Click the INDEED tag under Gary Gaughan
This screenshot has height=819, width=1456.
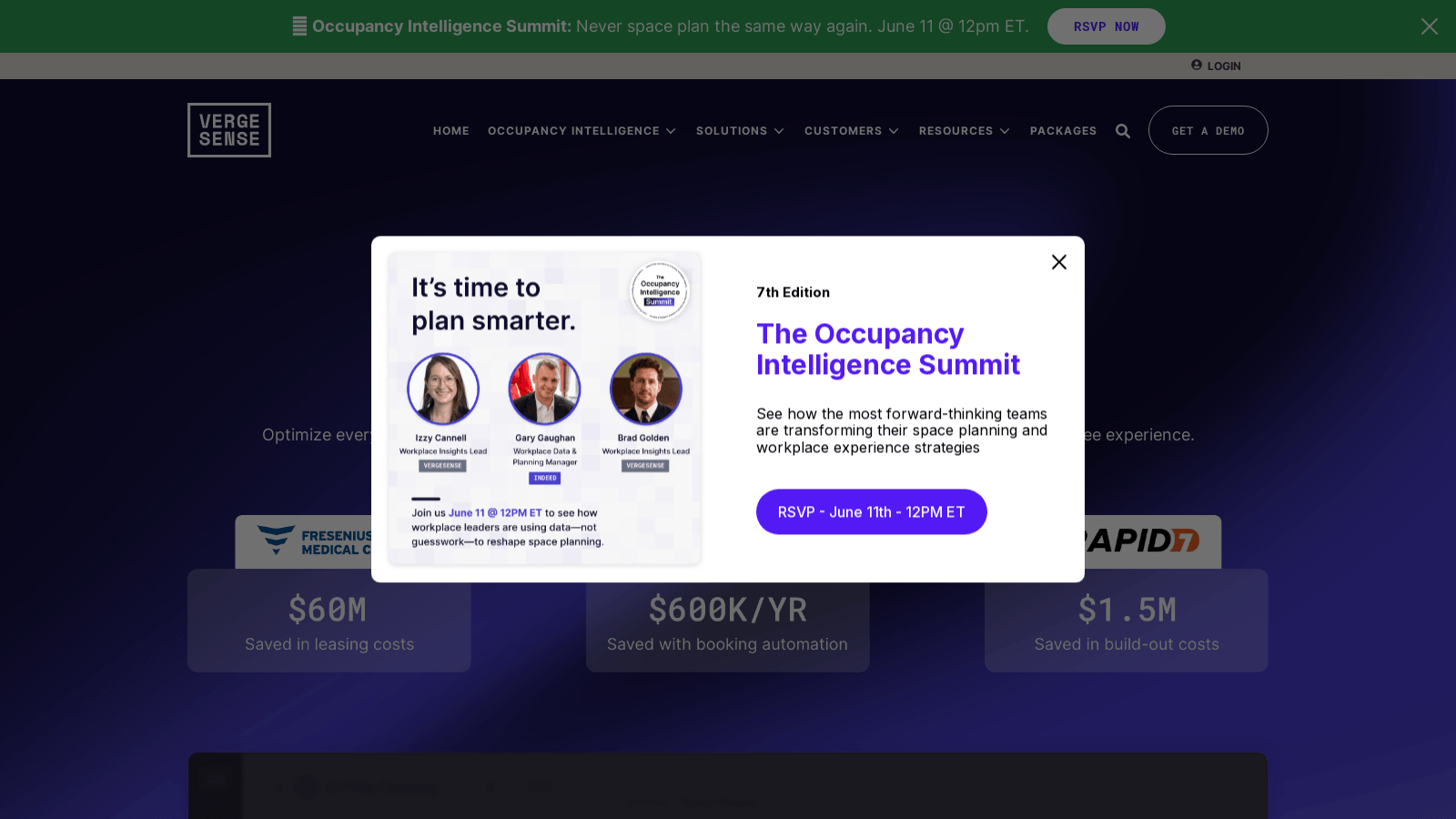(x=545, y=478)
